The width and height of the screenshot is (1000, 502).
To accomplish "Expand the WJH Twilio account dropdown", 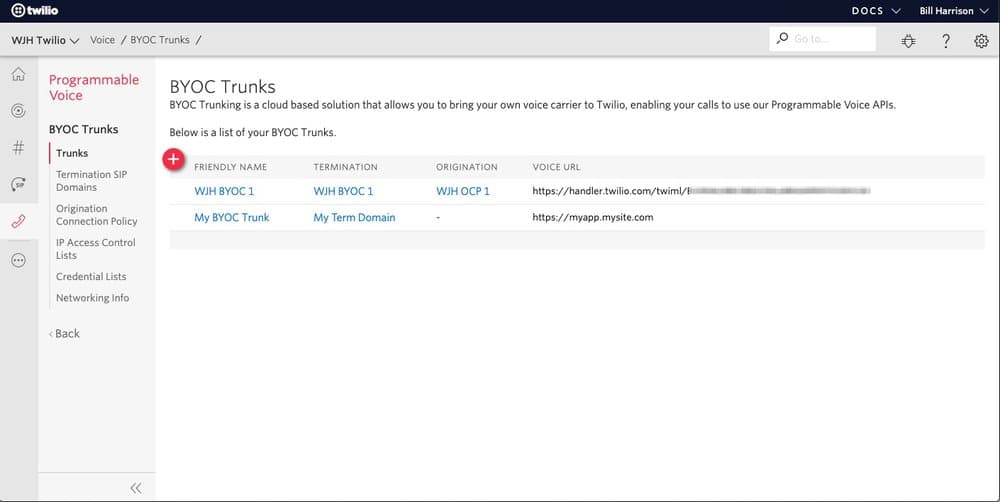I will coord(45,40).
